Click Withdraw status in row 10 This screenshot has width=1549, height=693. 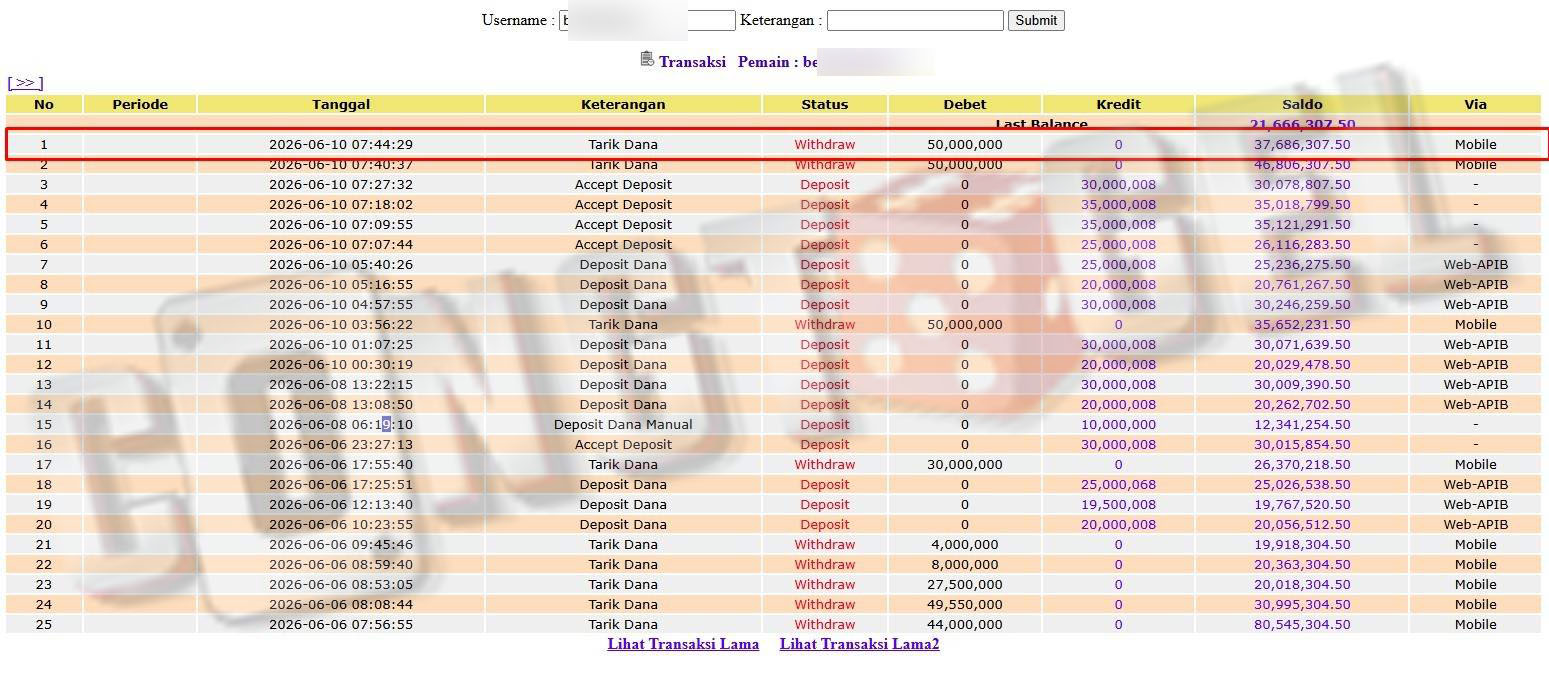(x=825, y=325)
